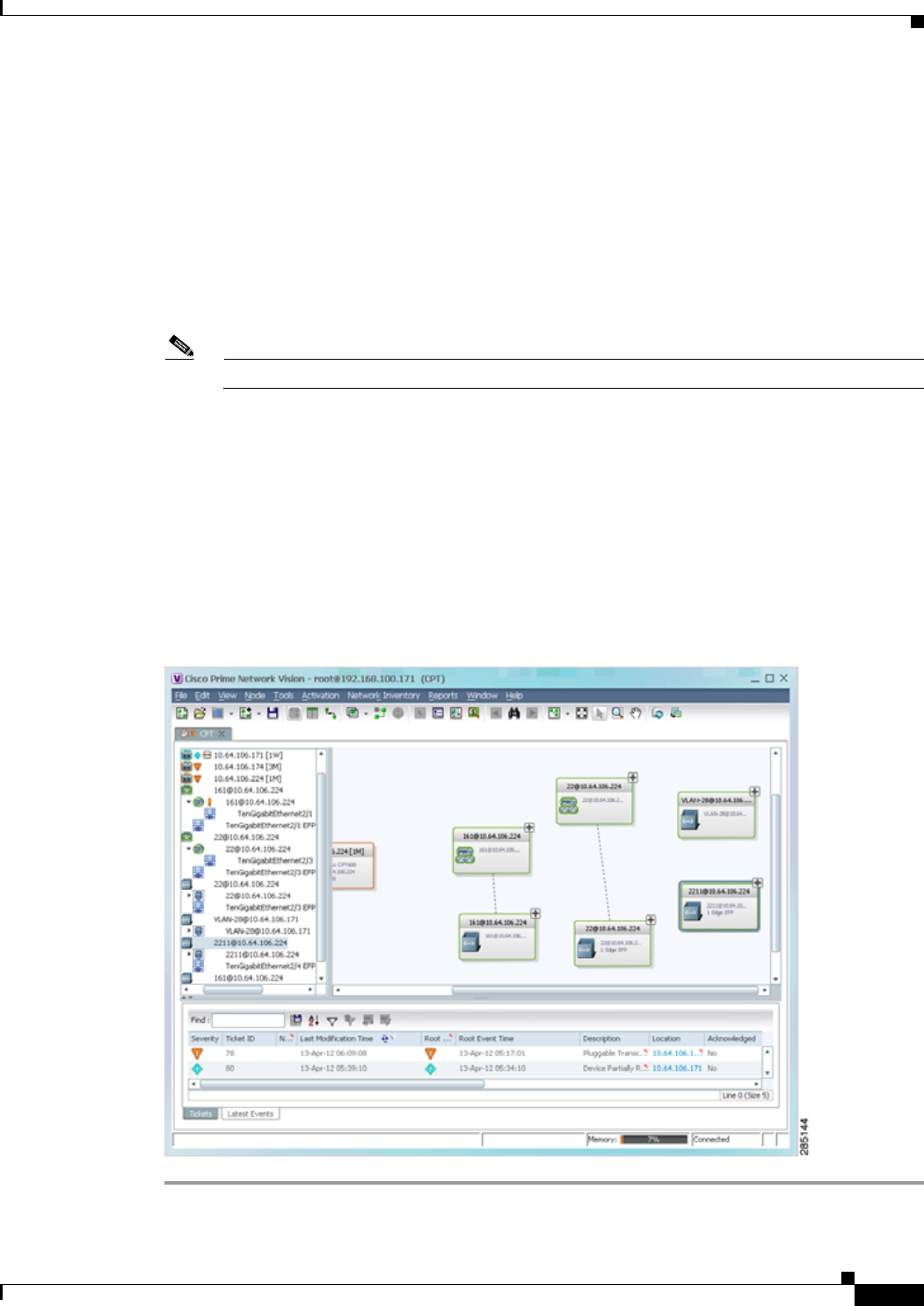Click the Fit in Window toolbar icon

click(x=581, y=713)
